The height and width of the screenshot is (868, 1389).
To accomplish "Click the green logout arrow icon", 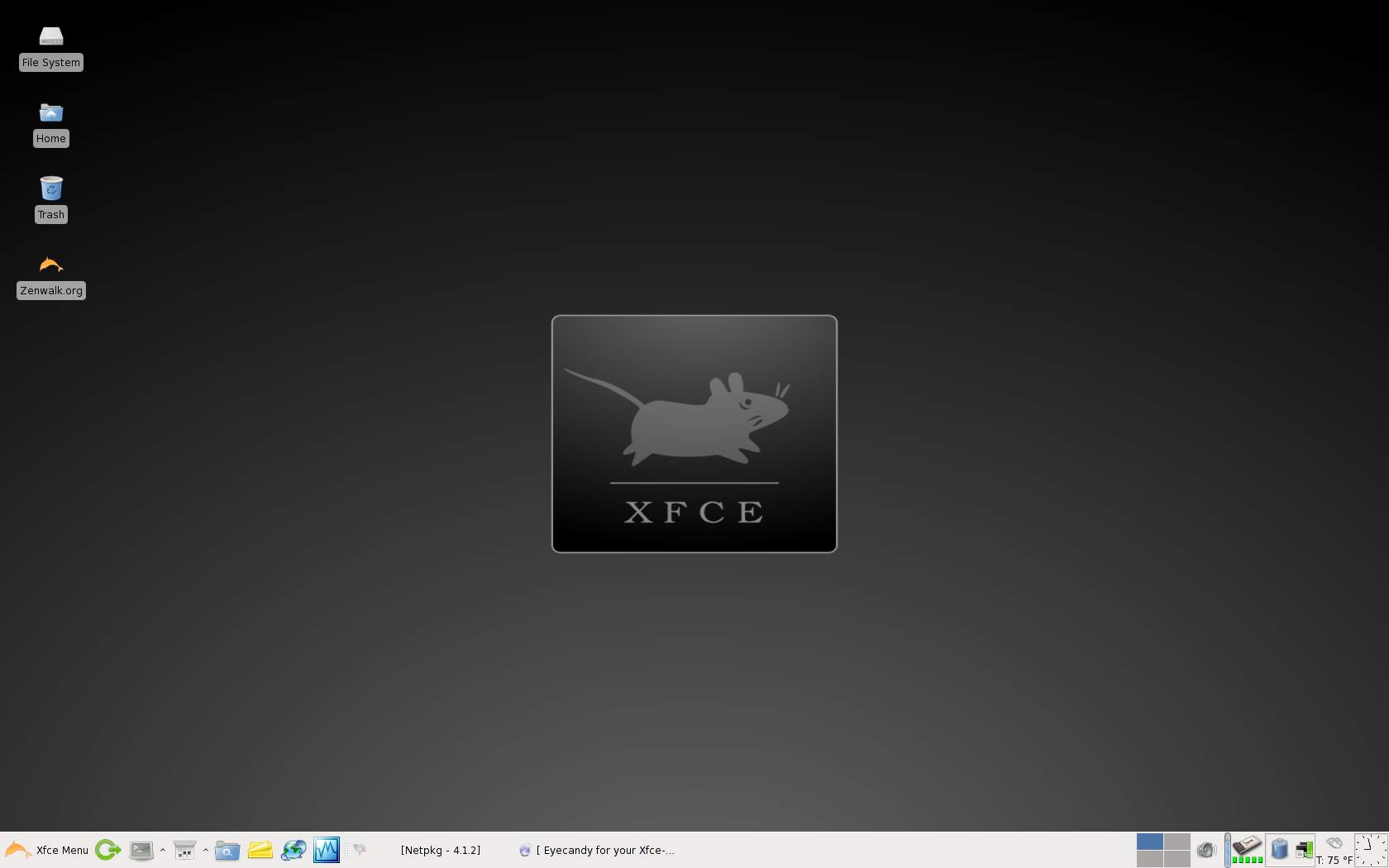I will tap(108, 850).
